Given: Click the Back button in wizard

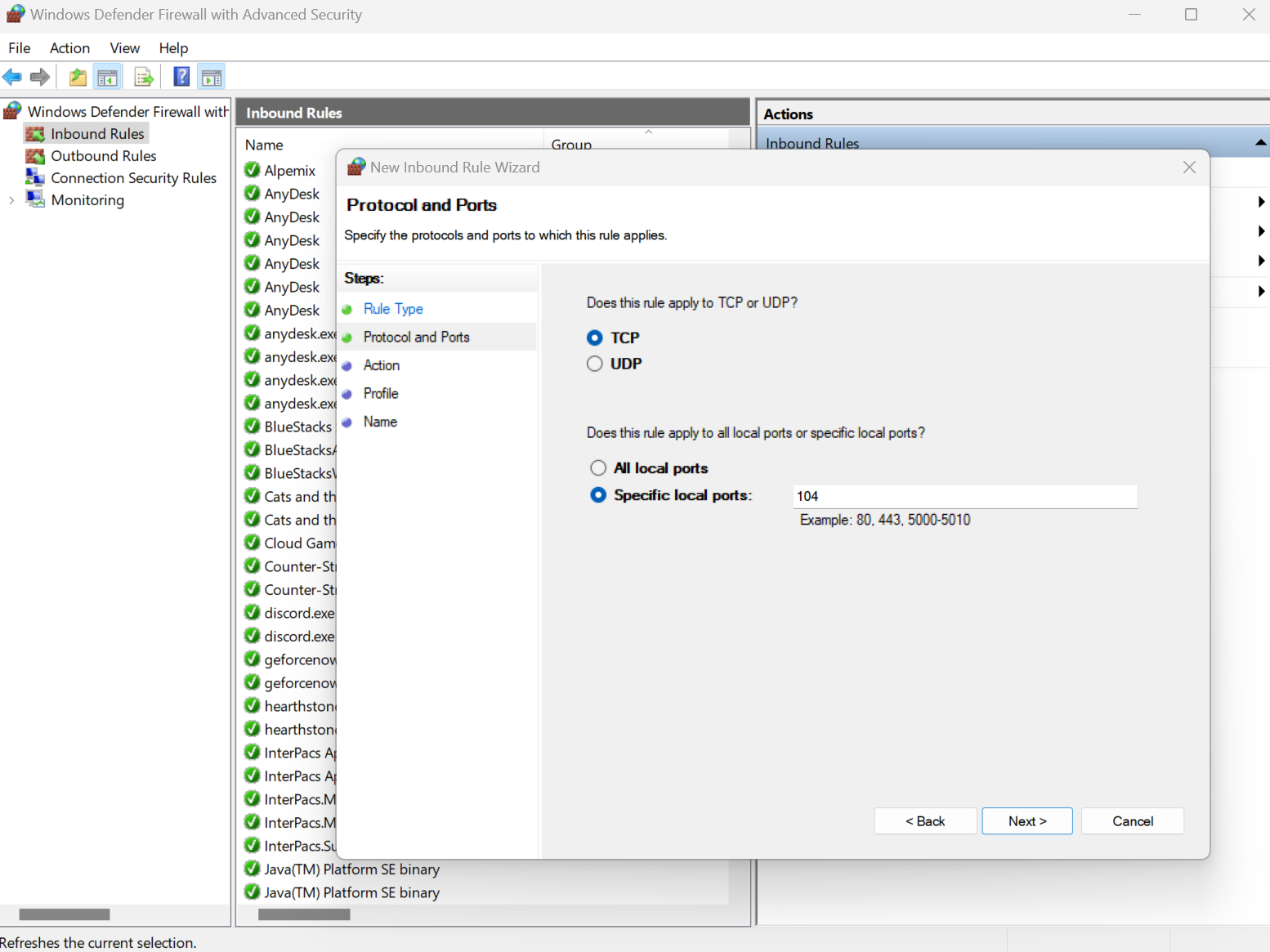Looking at the screenshot, I should [925, 821].
